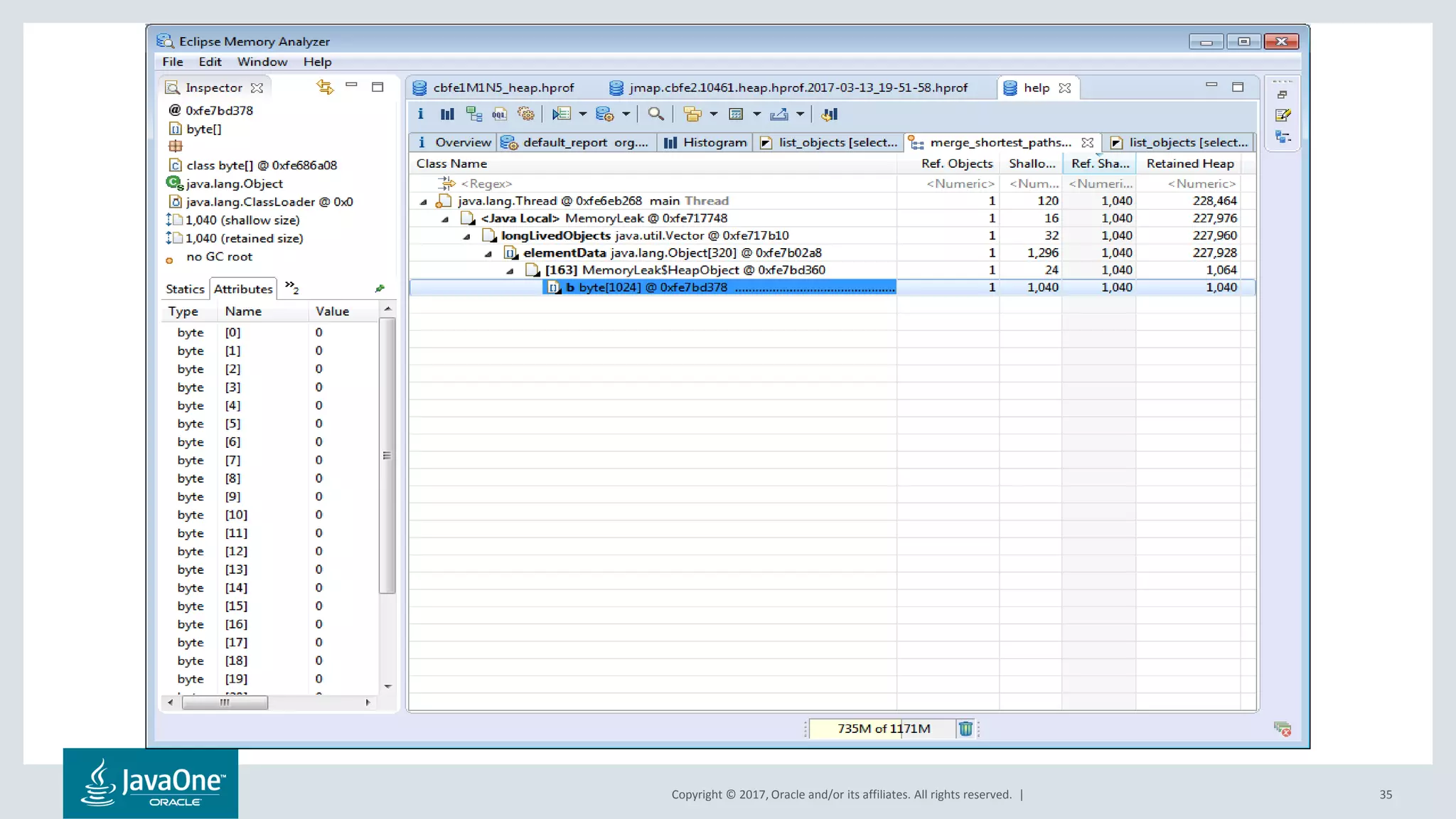Image resolution: width=1456 pixels, height=819 pixels.
Task: Close the Inspector view tab
Action: click(x=257, y=87)
